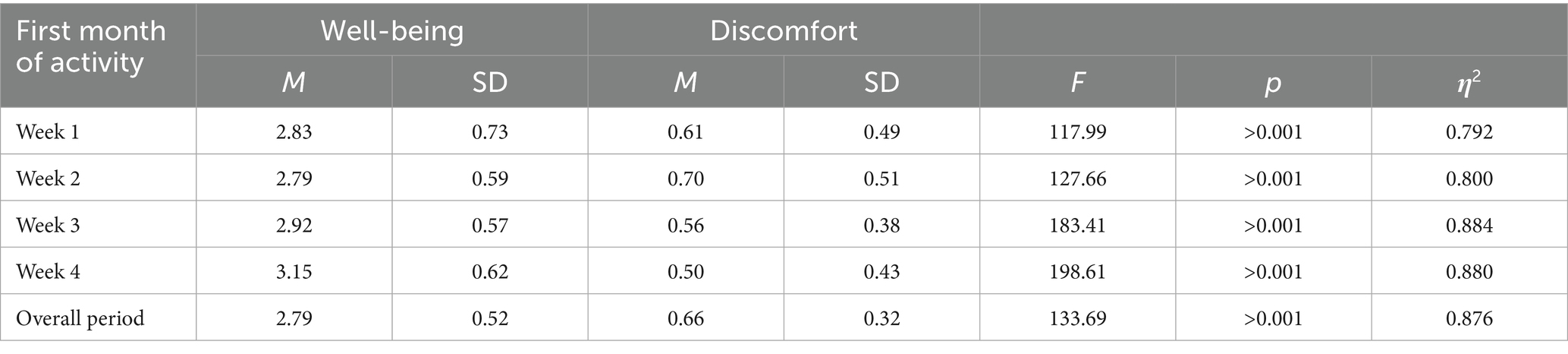
Task: Click the Week 3 row label
Action: pos(48,226)
